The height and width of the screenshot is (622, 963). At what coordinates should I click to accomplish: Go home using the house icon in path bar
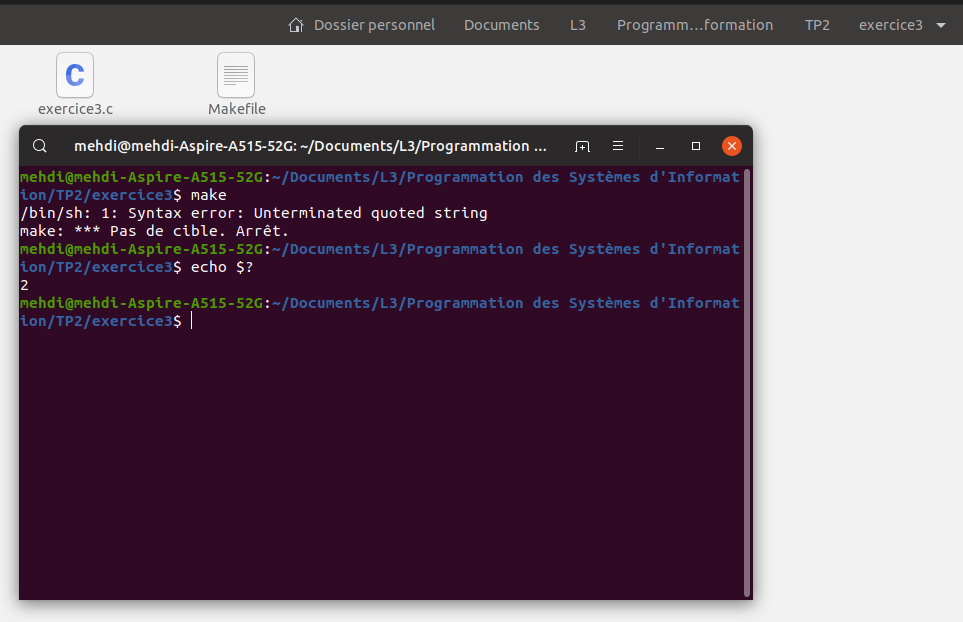(x=295, y=25)
